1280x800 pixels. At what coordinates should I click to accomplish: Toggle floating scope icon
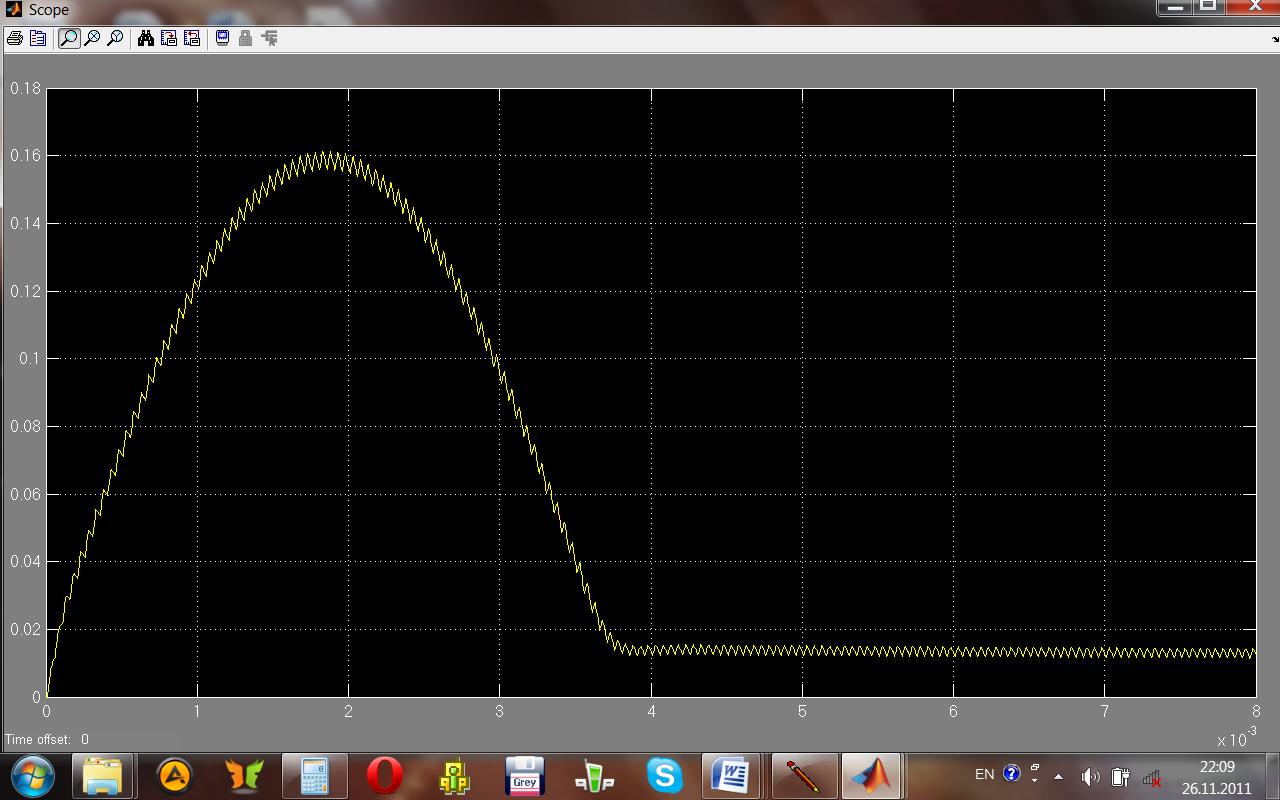click(222, 39)
